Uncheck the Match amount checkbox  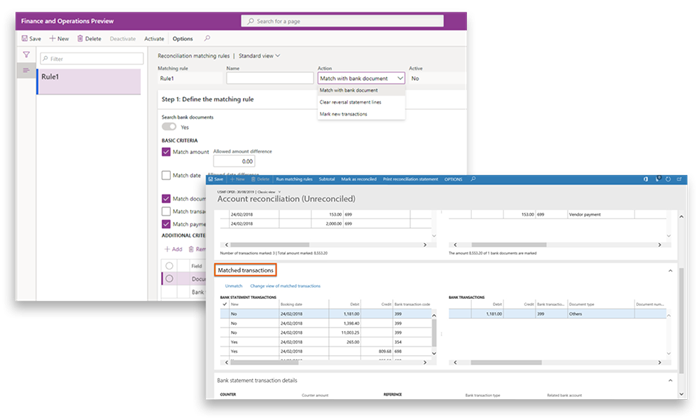tap(166, 151)
